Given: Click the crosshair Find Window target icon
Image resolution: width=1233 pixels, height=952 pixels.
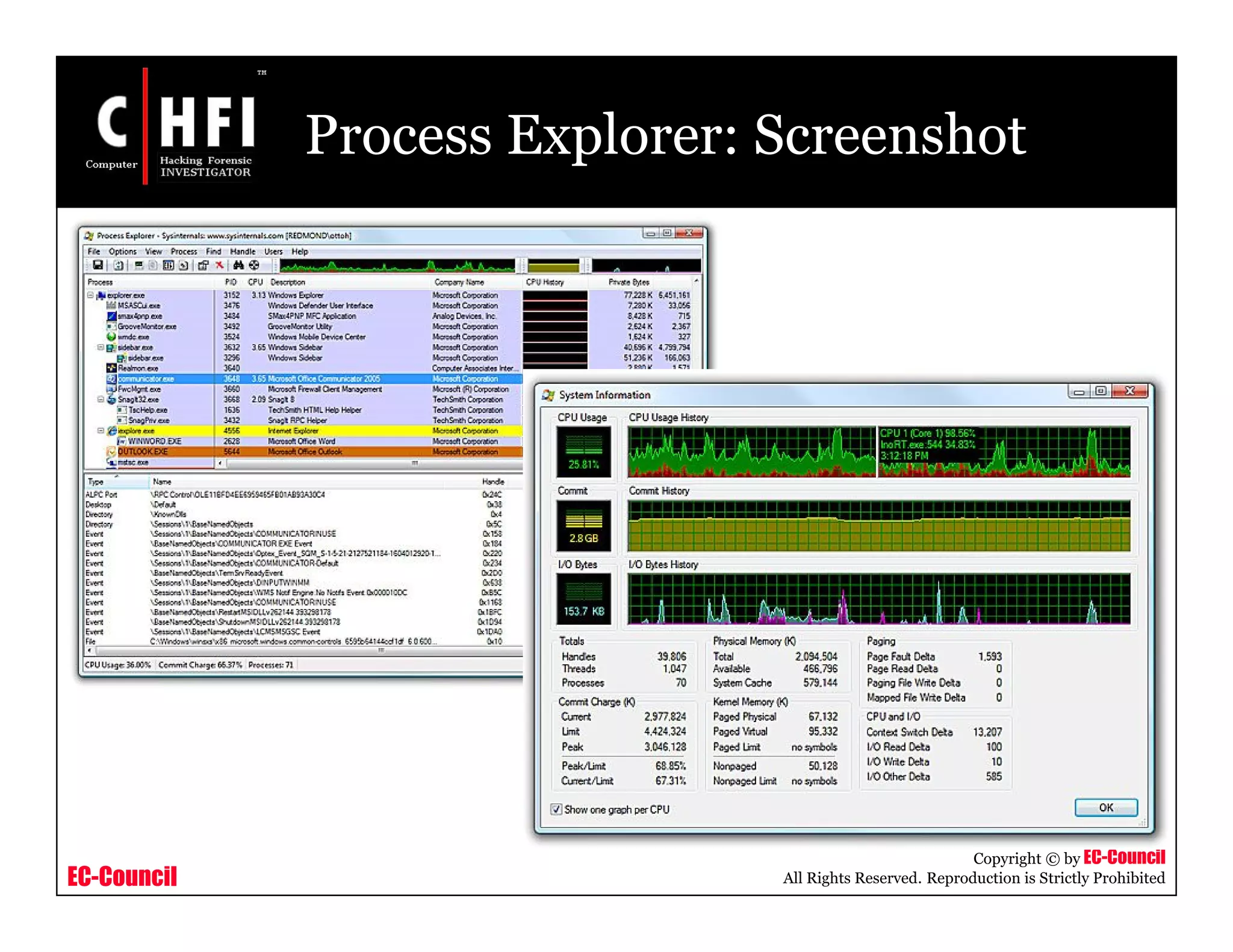Looking at the screenshot, I should [254, 265].
